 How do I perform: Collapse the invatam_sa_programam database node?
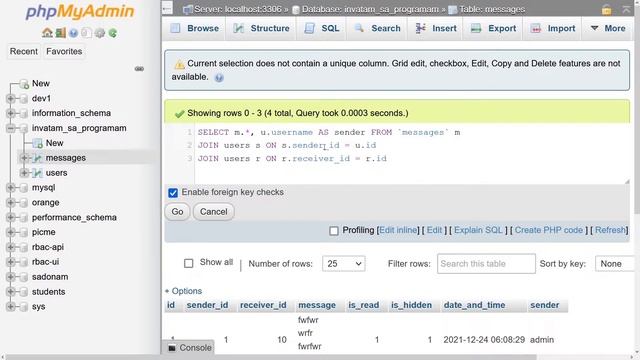11,128
